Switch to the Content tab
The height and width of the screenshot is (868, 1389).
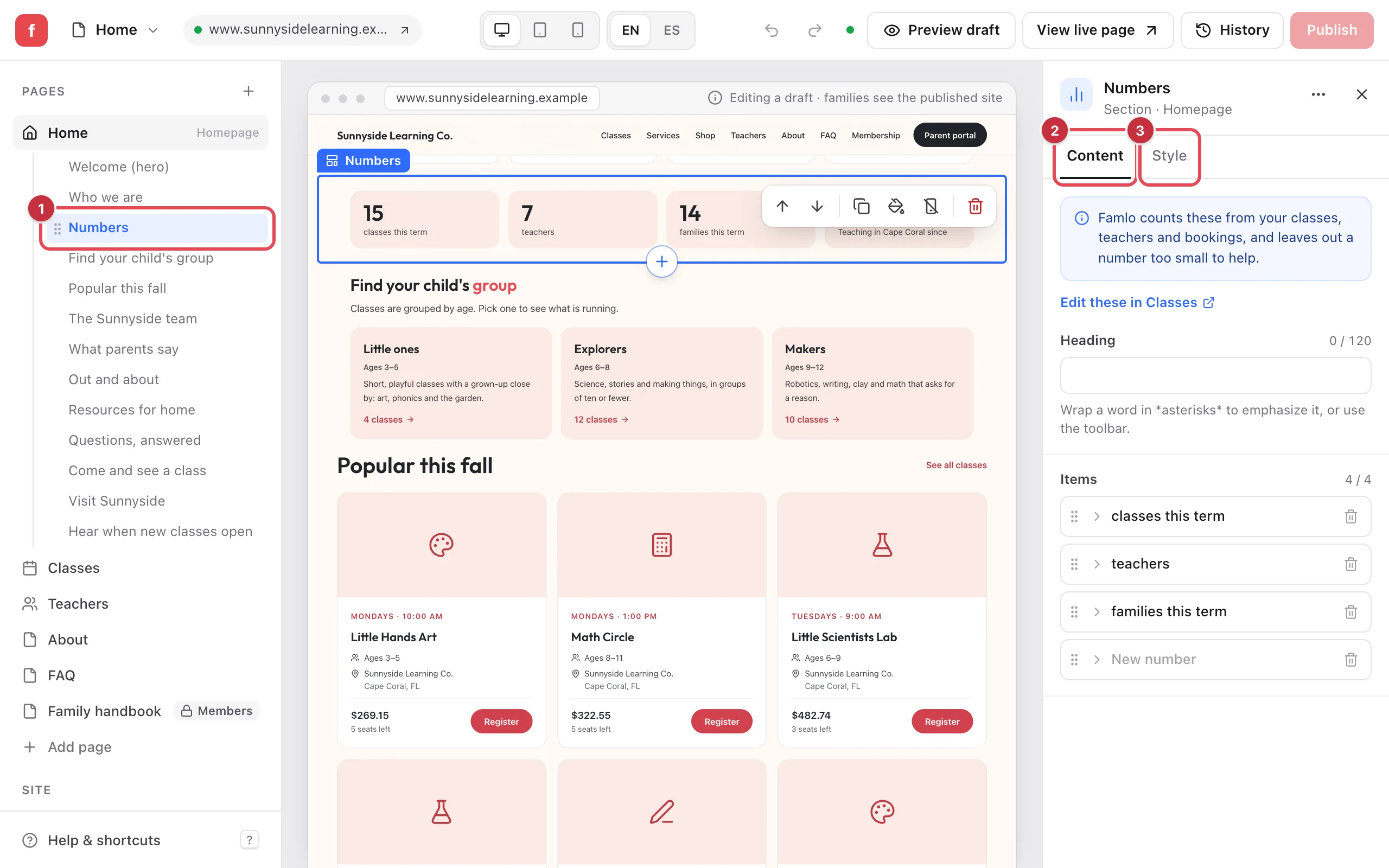[x=1094, y=156]
